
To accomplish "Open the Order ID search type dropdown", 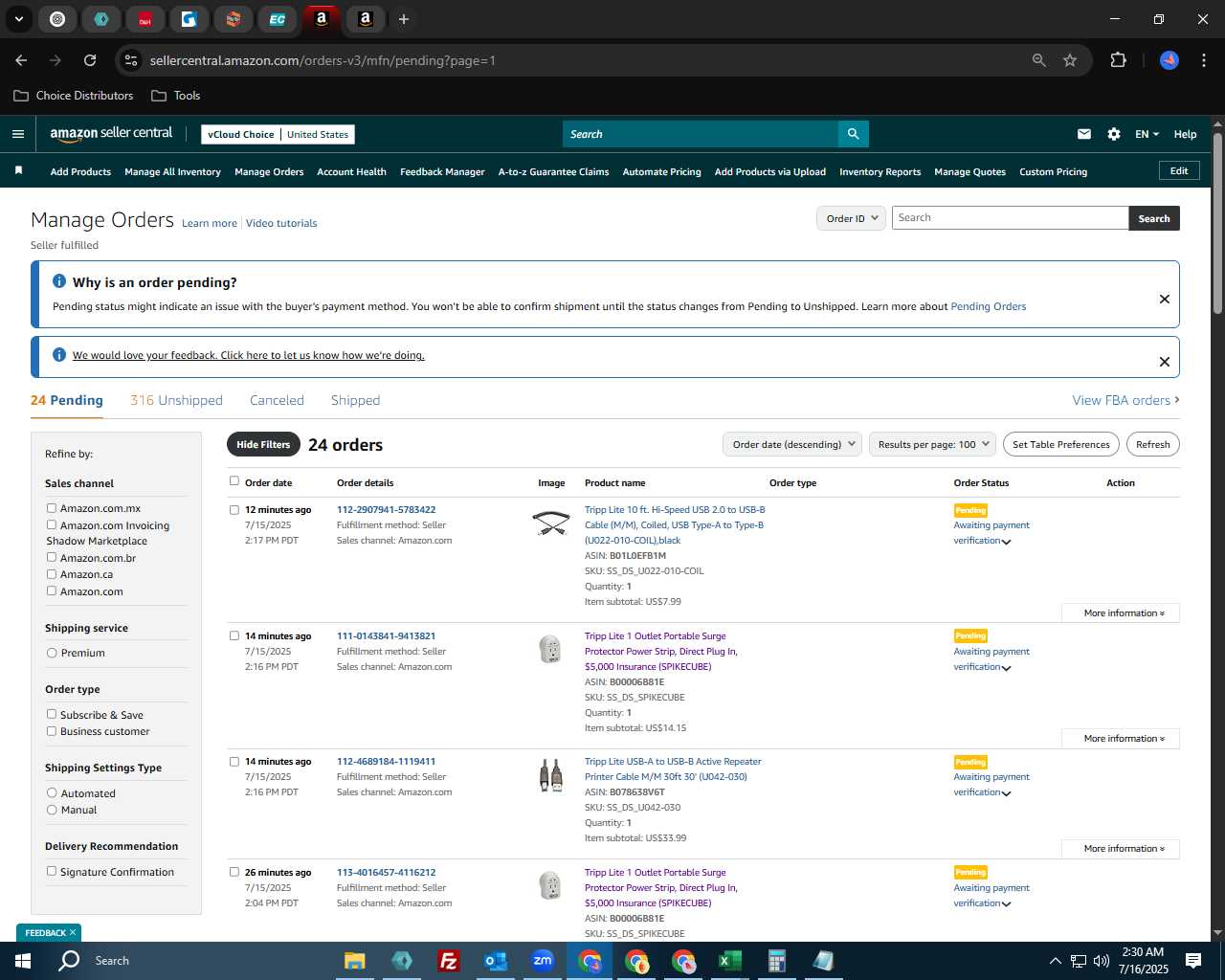I will click(851, 218).
